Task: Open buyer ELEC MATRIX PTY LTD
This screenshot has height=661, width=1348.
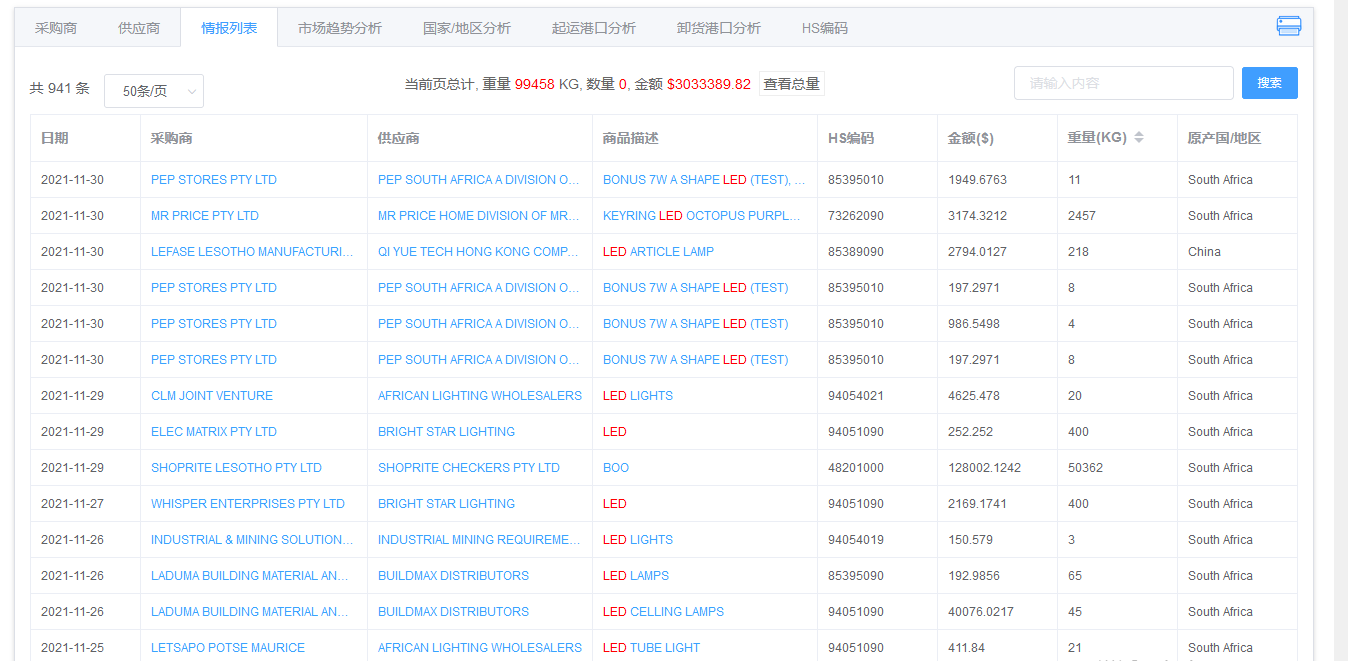Action: tap(214, 432)
